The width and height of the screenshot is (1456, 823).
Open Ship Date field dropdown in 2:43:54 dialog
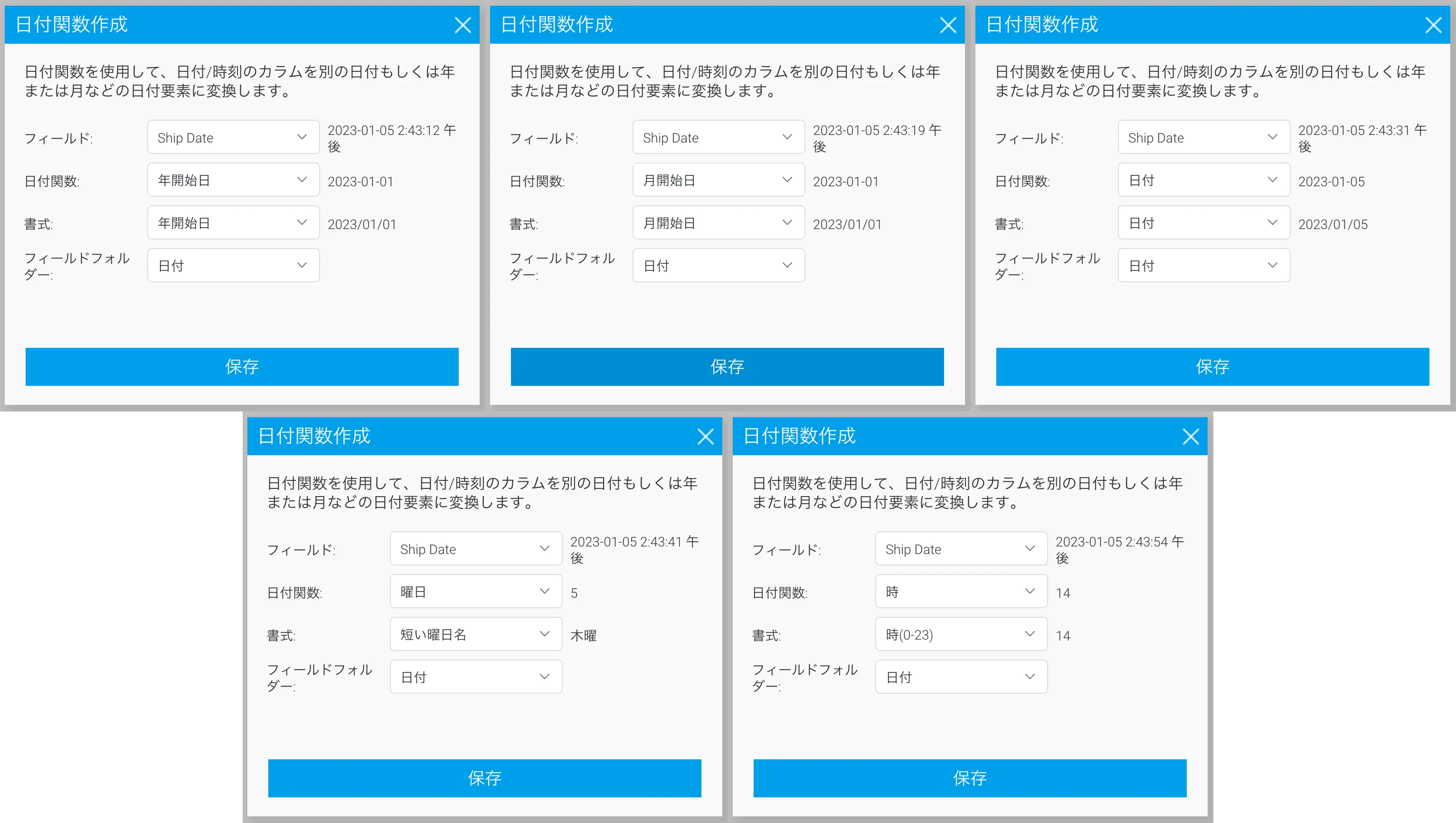pos(961,549)
